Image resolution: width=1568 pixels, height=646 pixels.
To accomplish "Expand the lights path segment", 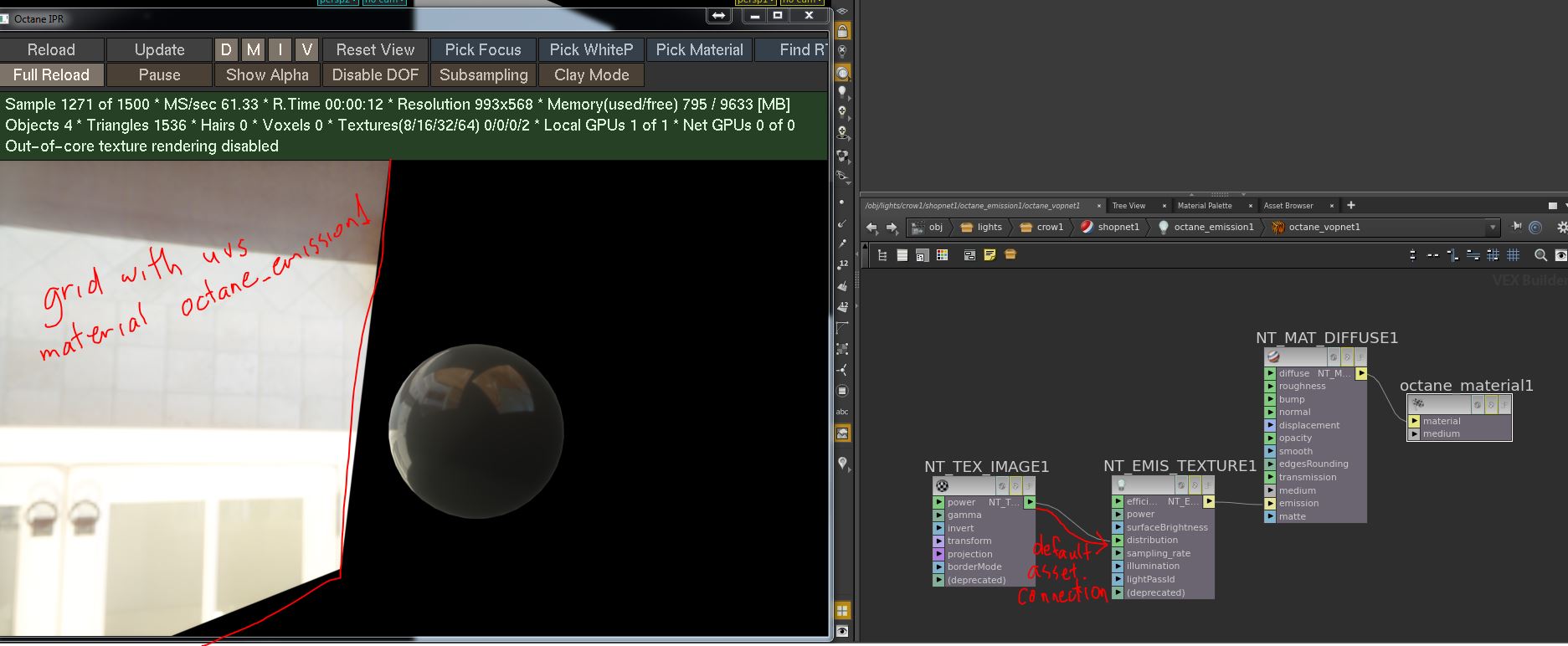I will 981,227.
